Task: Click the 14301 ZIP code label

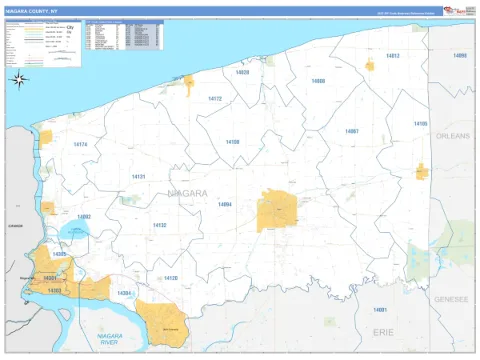Action: 50,278
